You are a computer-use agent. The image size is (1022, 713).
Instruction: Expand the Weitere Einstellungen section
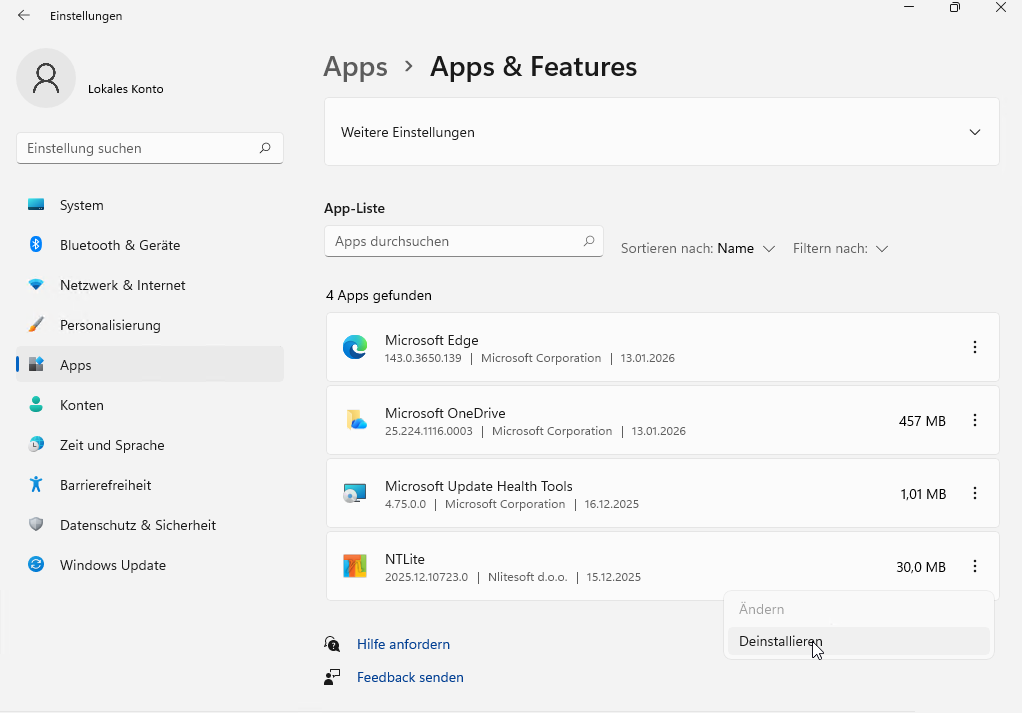coord(662,132)
